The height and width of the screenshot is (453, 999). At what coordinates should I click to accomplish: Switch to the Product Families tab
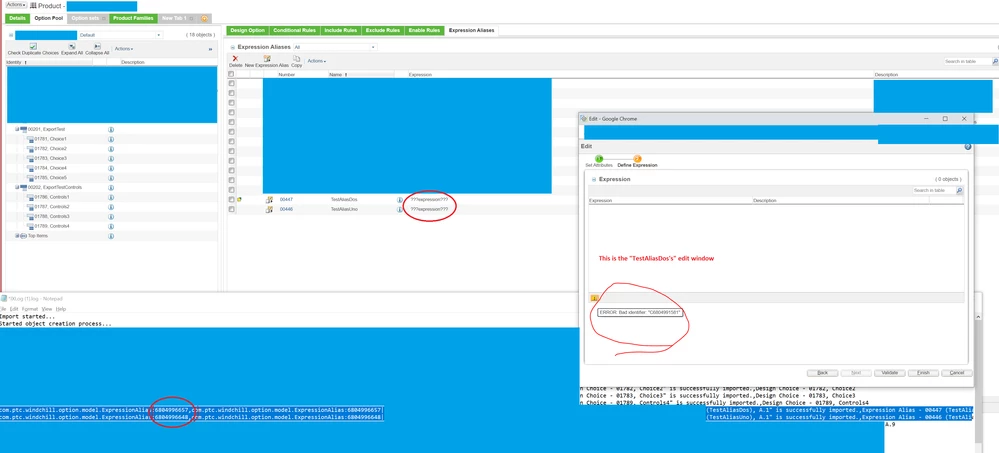pyautogui.click(x=133, y=18)
